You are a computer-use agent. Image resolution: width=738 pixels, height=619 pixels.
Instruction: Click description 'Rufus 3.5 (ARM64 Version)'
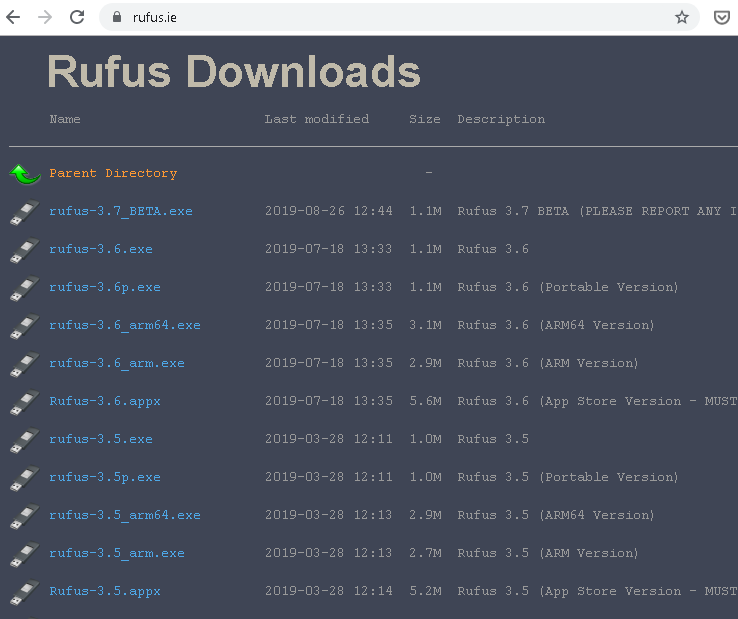[556, 515]
